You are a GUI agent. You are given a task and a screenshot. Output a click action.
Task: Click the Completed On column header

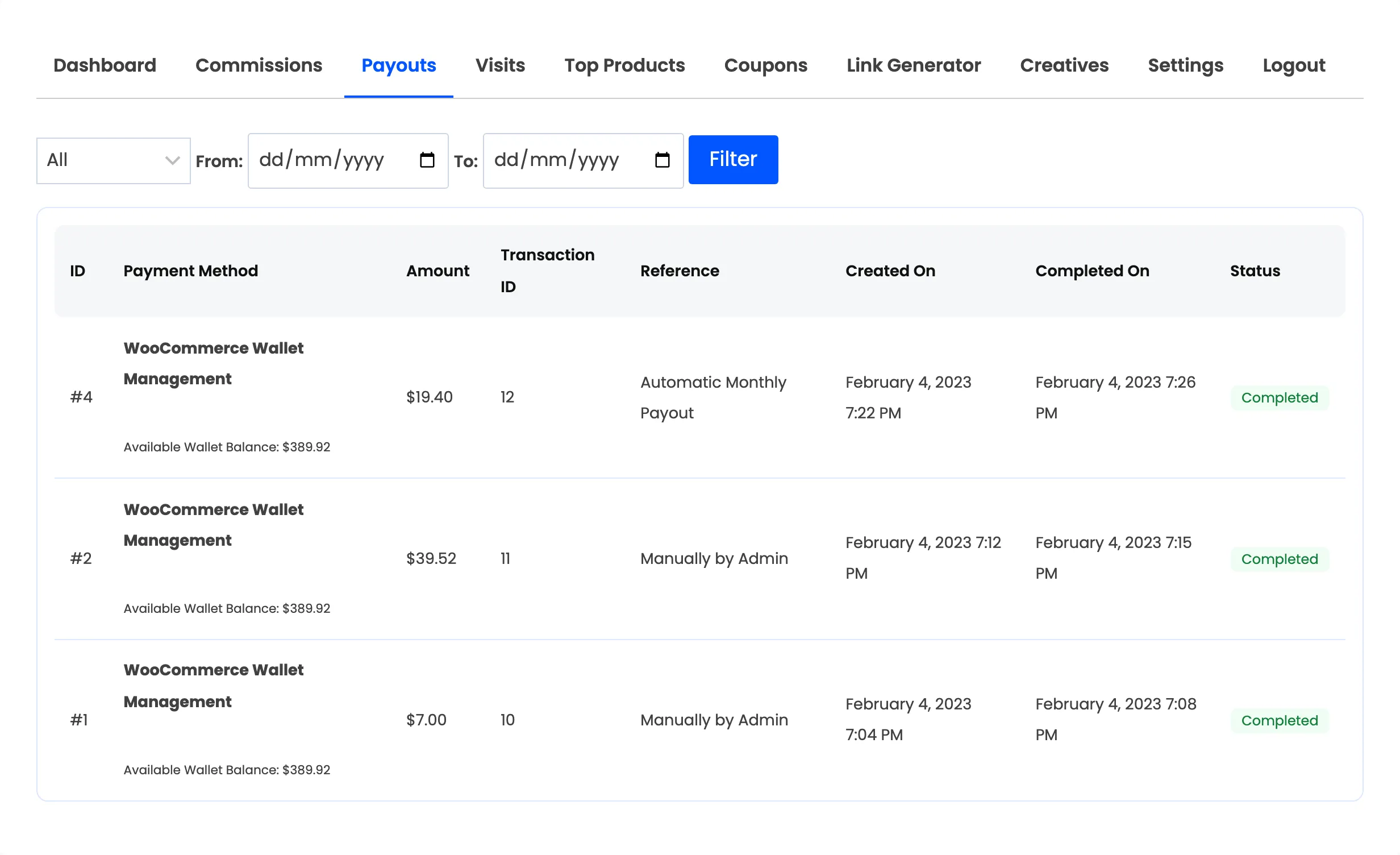pyautogui.click(x=1092, y=271)
